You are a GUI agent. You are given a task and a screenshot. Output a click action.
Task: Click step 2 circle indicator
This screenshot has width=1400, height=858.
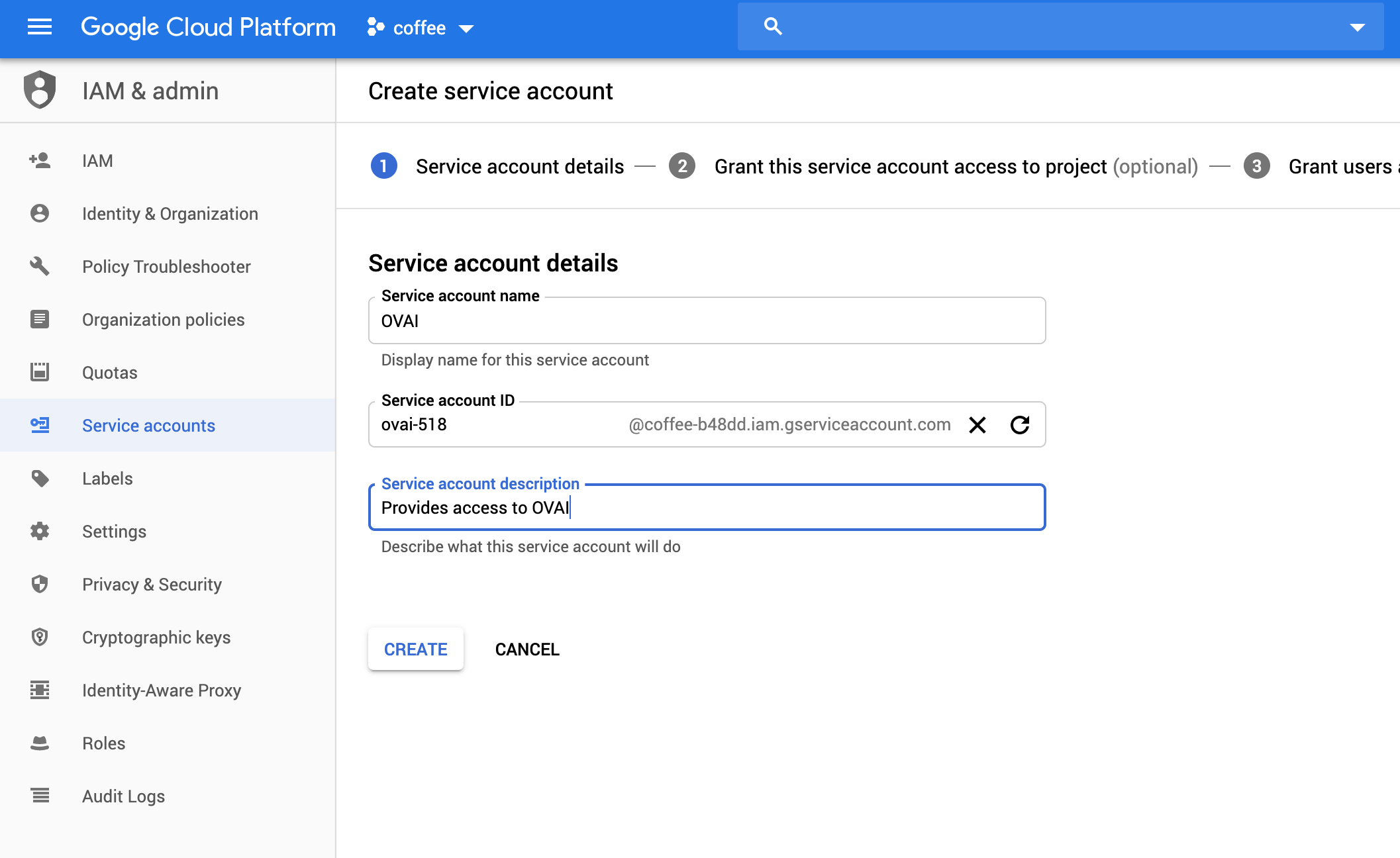682,166
